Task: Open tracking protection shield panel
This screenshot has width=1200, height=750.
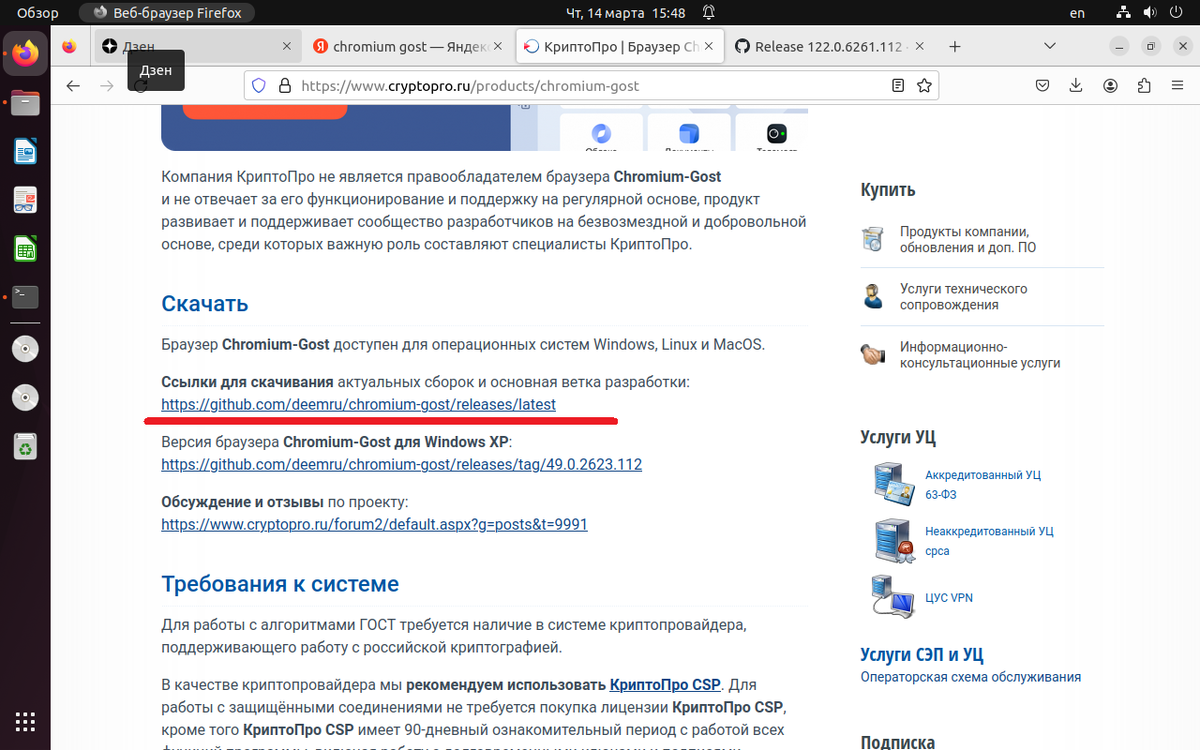Action: (258, 86)
